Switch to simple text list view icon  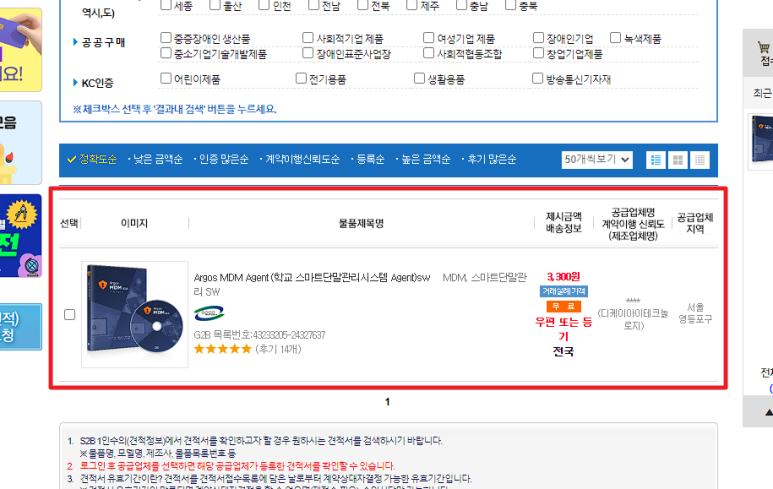(x=700, y=160)
